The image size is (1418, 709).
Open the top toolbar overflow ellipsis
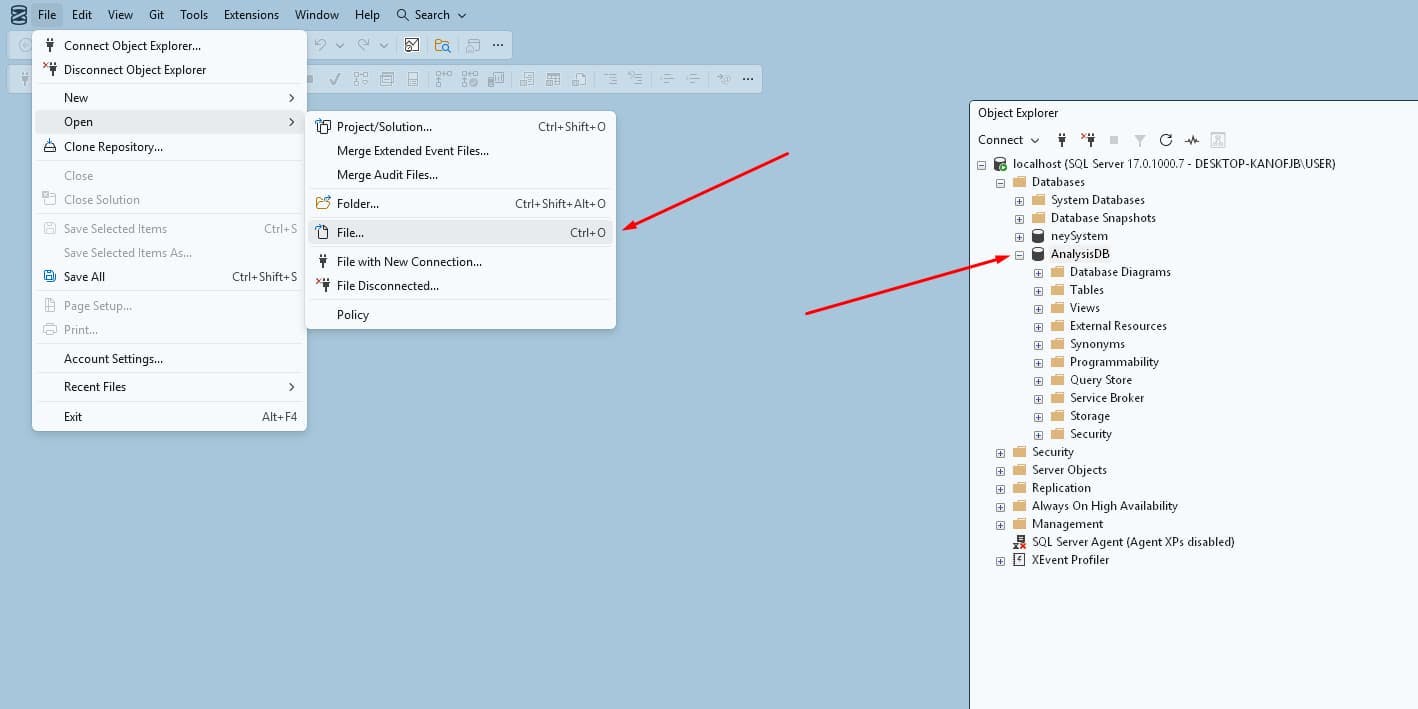coord(498,45)
